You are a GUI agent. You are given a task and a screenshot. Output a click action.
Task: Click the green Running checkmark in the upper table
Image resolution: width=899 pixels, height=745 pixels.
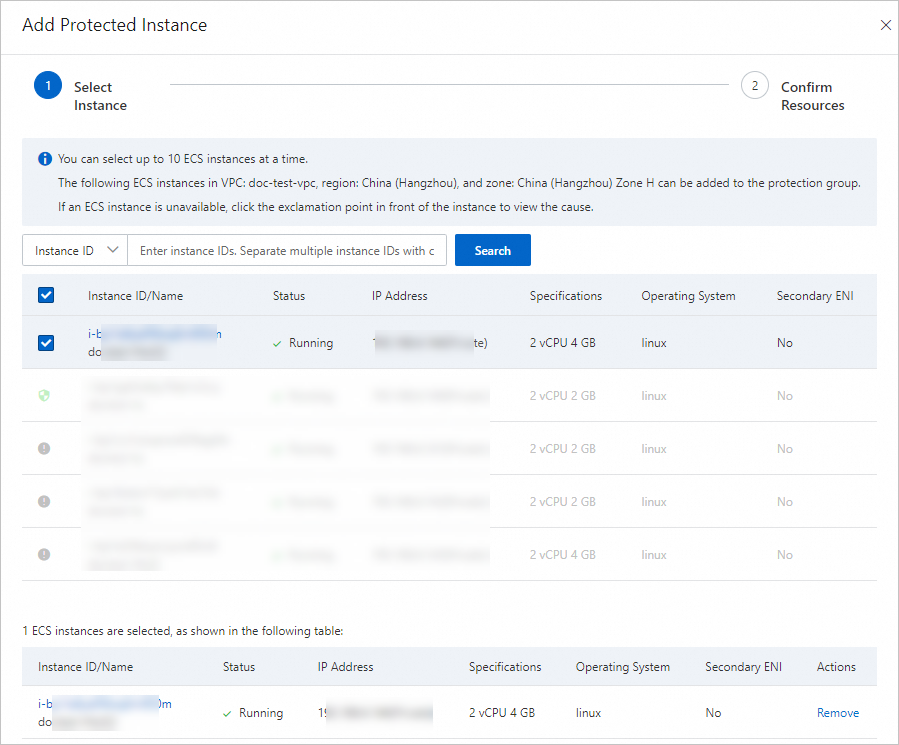point(277,343)
